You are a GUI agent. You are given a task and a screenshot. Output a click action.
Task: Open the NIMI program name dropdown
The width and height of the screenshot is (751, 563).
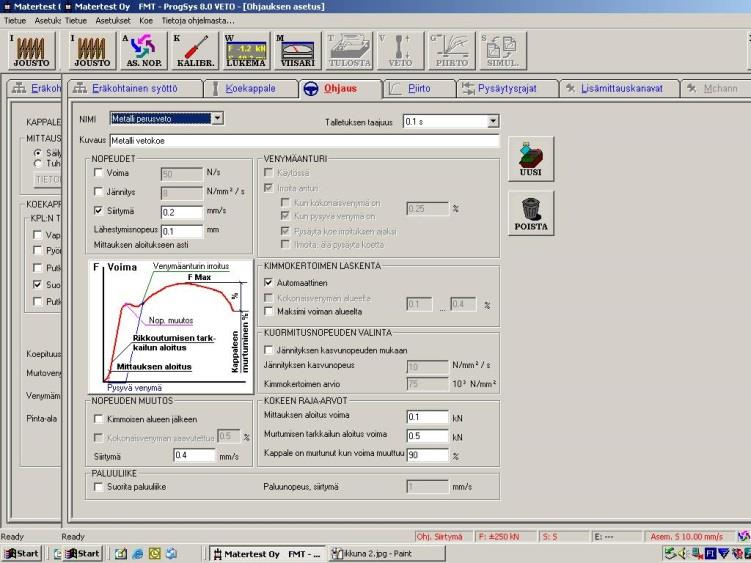[x=217, y=118]
